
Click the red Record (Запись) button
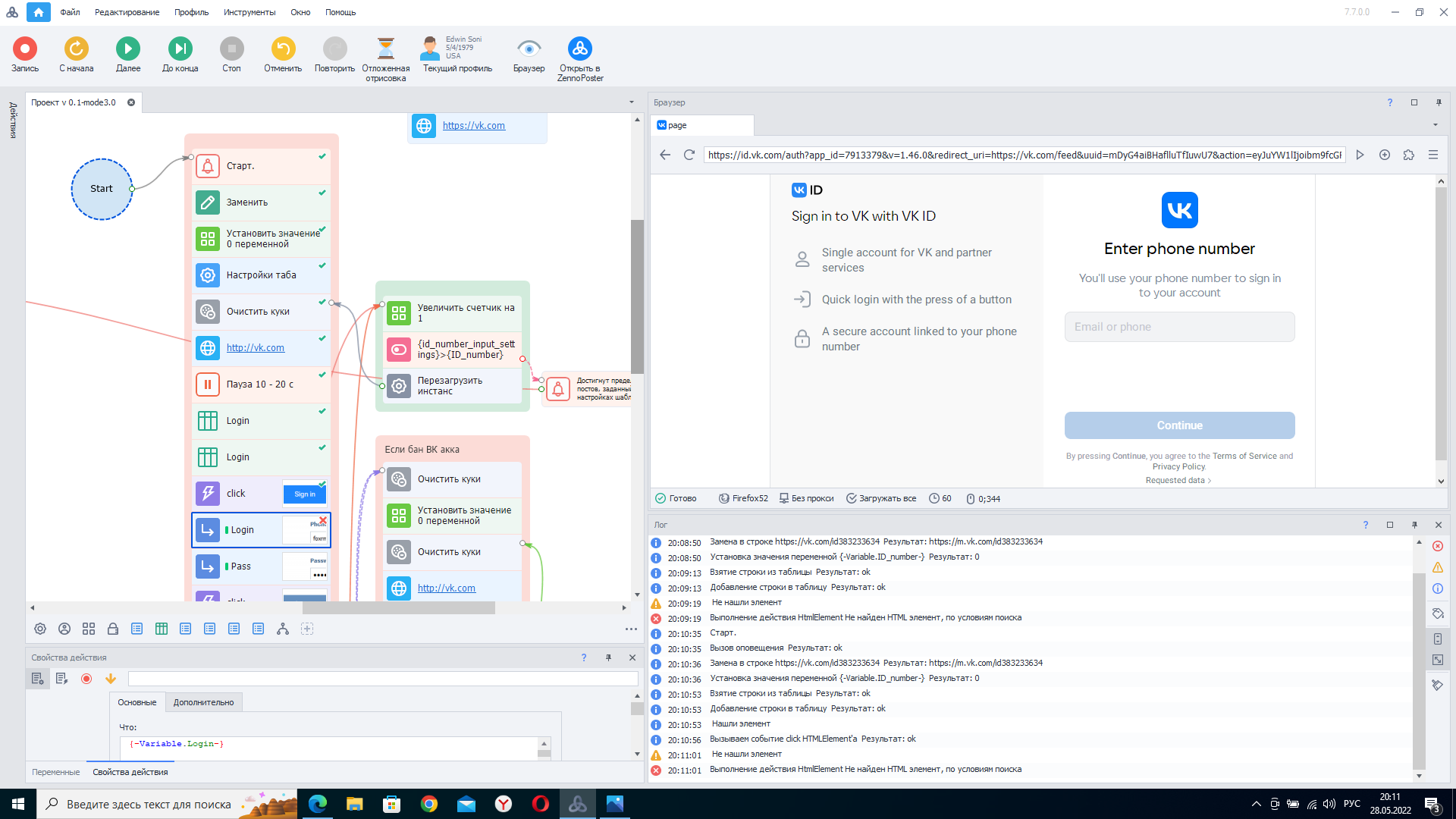(25, 49)
